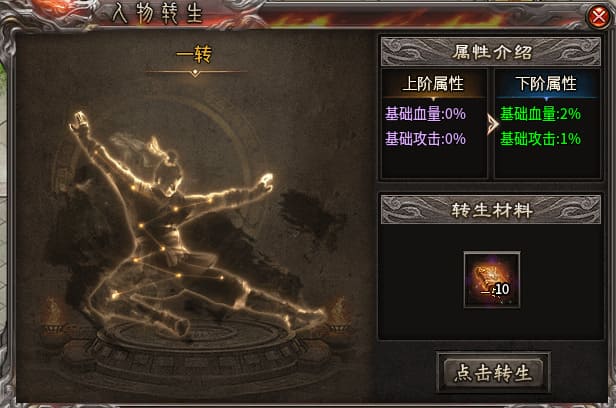
Task: Select the 上阶属性 panel heading
Action: pyautogui.click(x=433, y=84)
